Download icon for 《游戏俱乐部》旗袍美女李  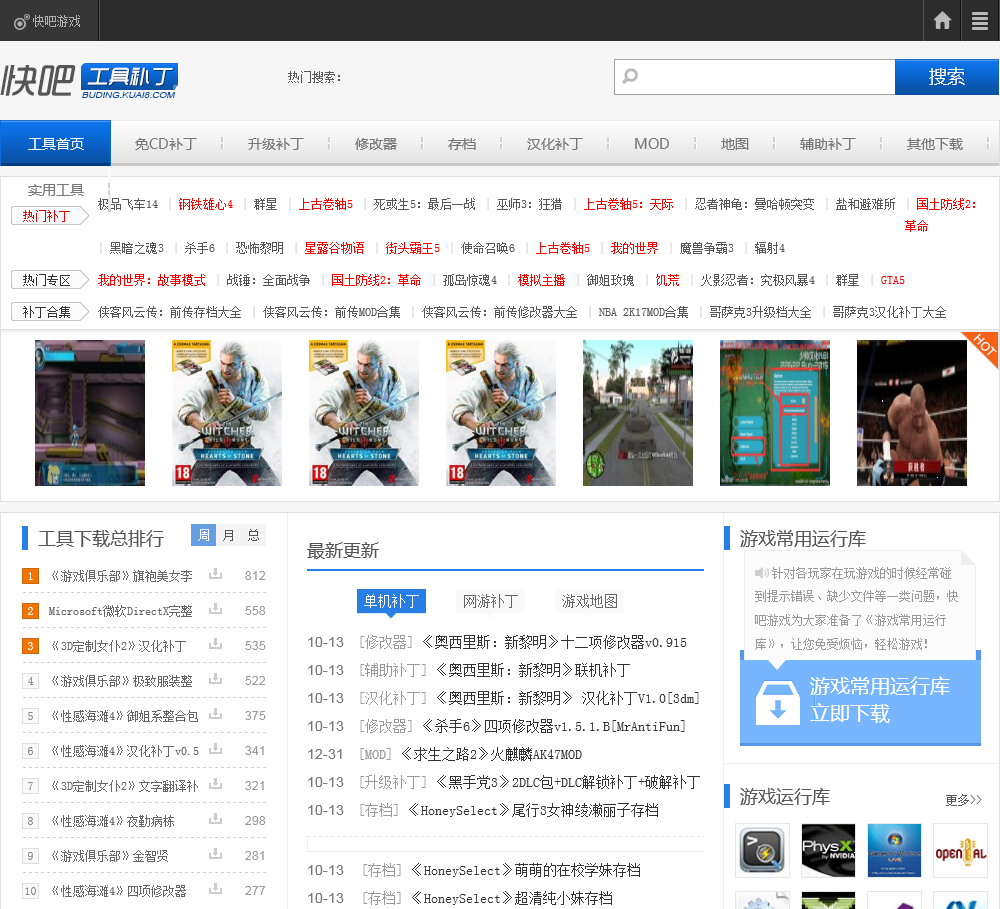click(x=216, y=574)
